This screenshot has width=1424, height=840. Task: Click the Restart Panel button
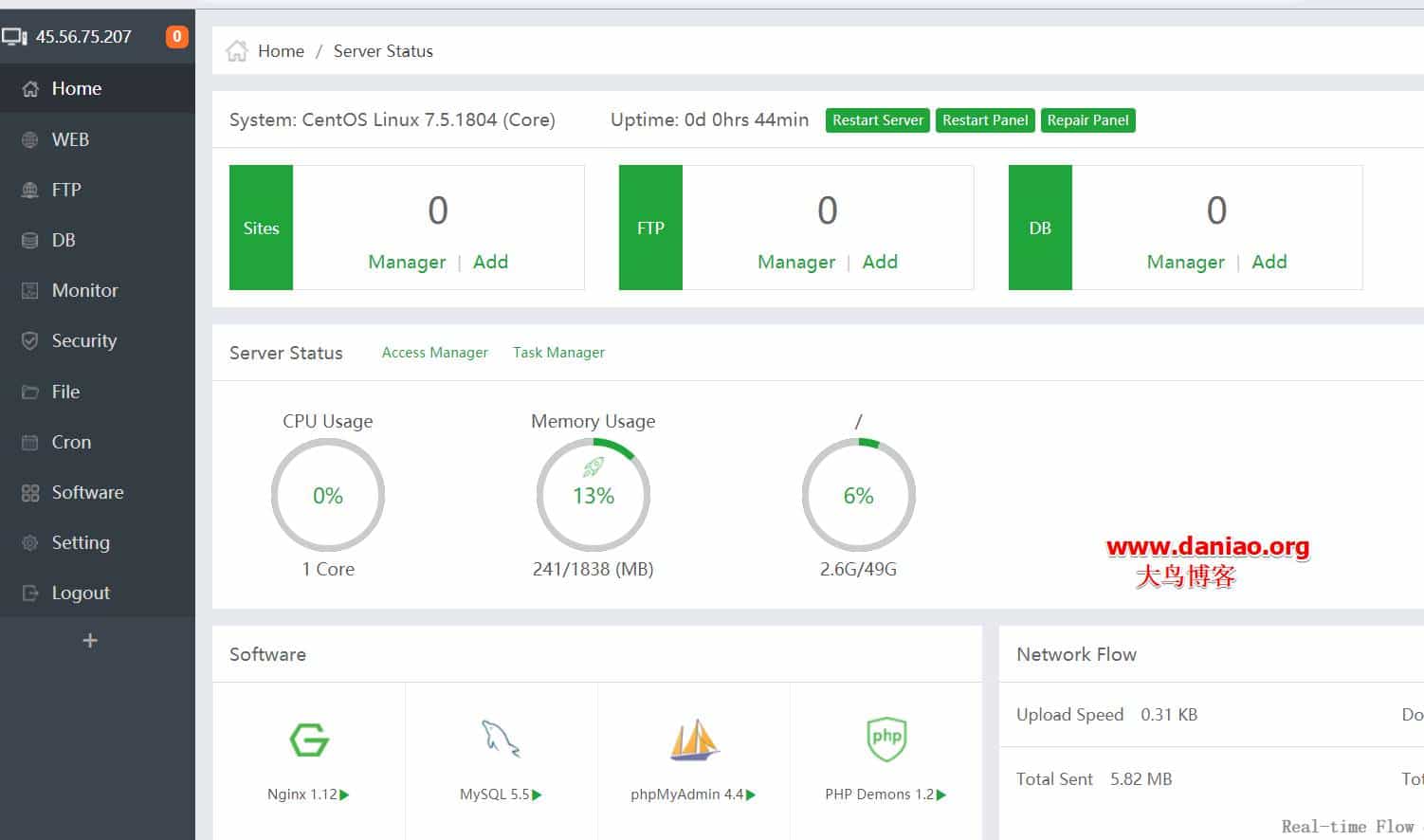pyautogui.click(x=984, y=120)
